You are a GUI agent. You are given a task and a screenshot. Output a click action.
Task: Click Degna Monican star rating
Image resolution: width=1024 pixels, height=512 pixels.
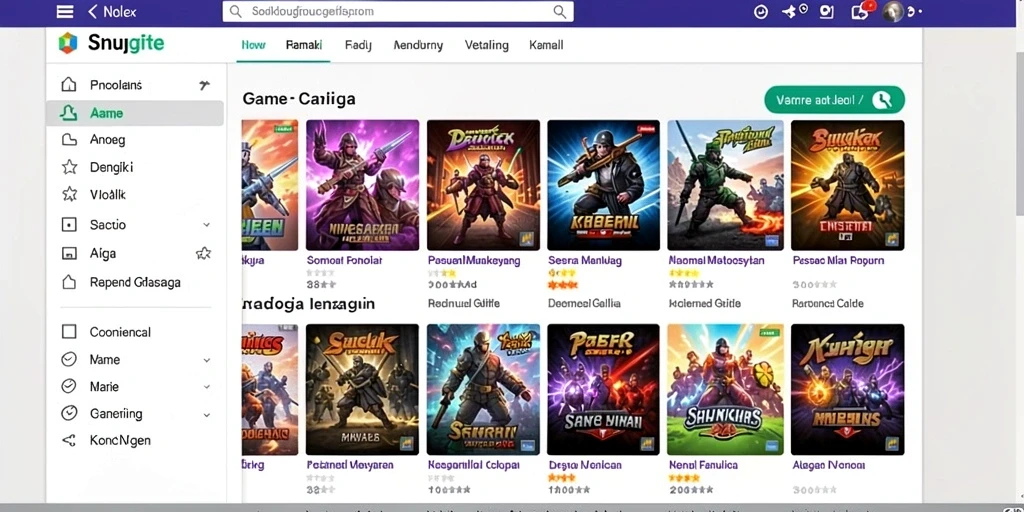[562, 478]
